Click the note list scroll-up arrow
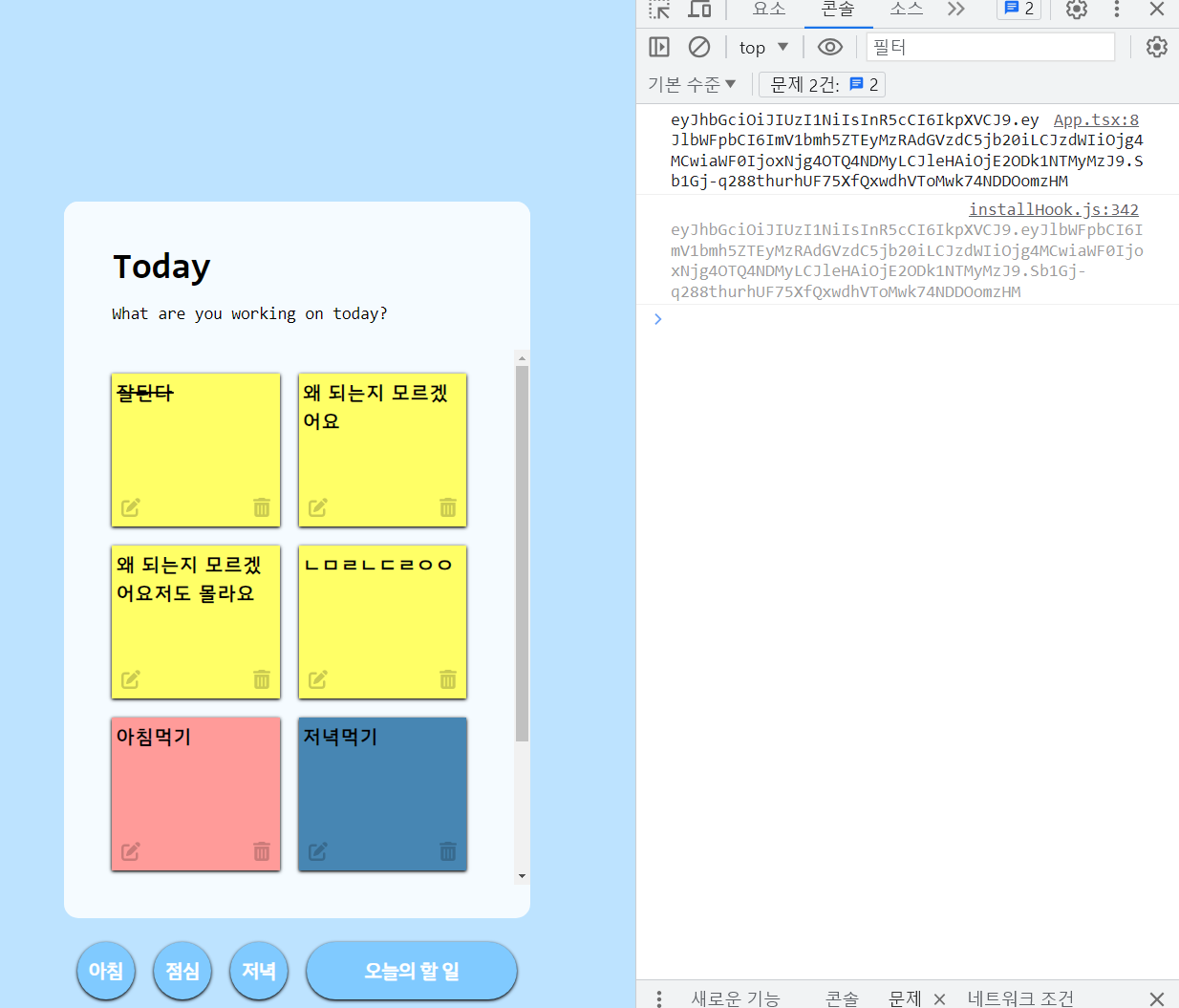Screen dimensions: 1179x1008 point(522,358)
